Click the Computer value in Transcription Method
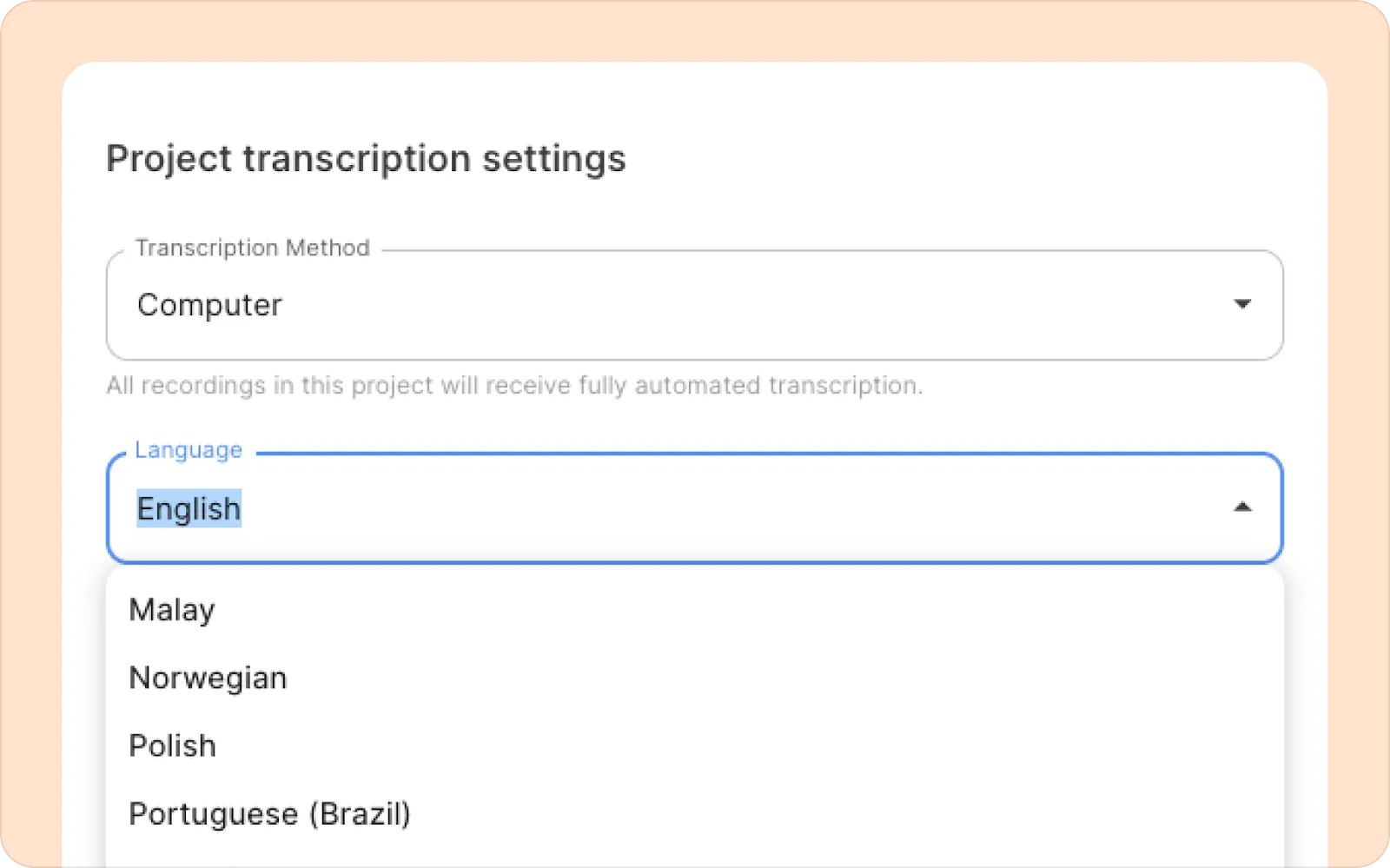 209,305
